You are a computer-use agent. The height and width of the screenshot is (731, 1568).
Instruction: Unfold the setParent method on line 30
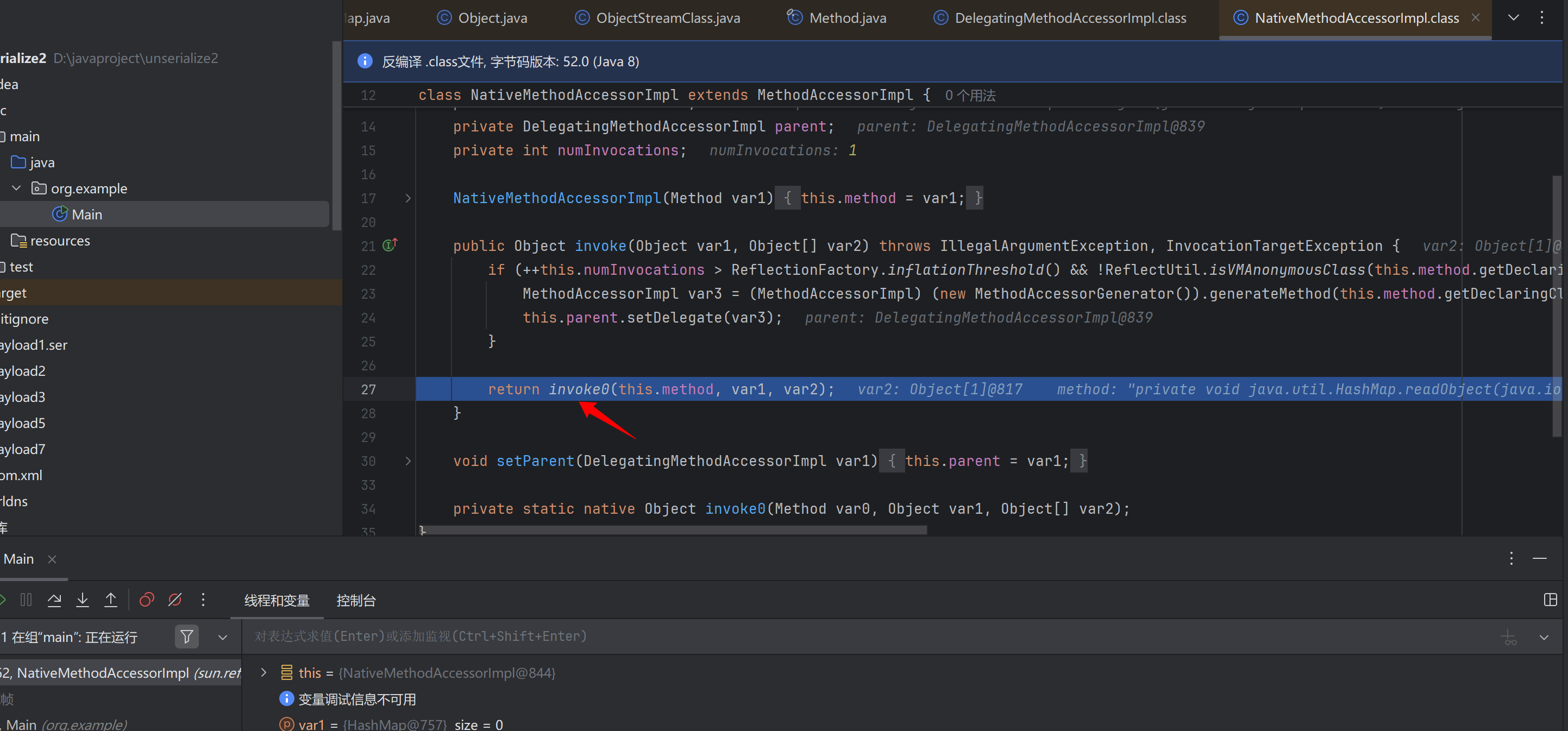[409, 462]
